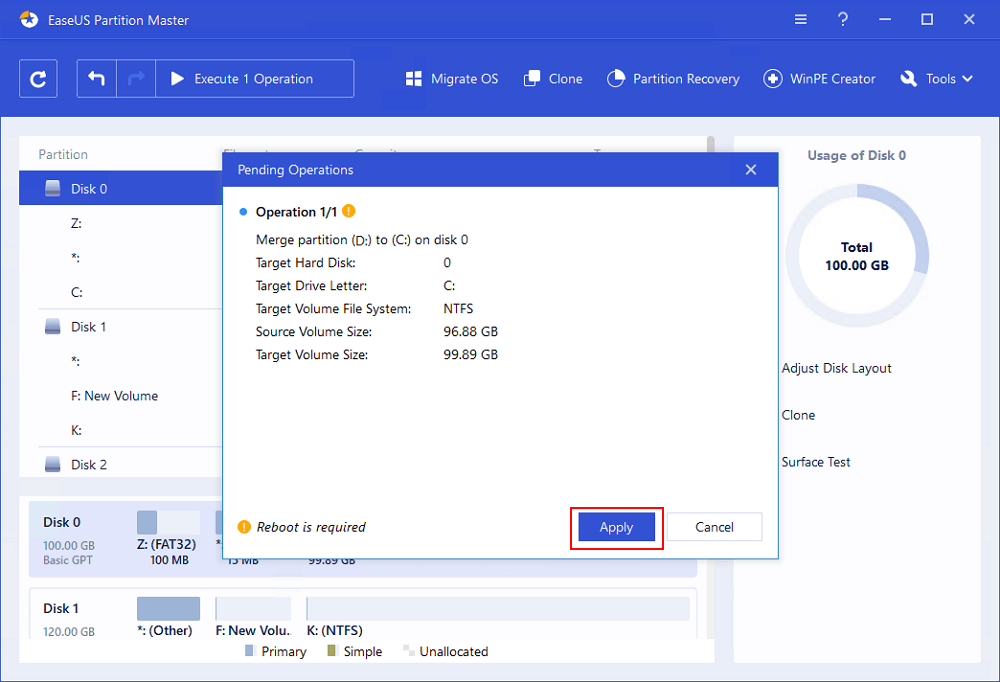Launch the Clone tool in toolbar

tap(552, 79)
